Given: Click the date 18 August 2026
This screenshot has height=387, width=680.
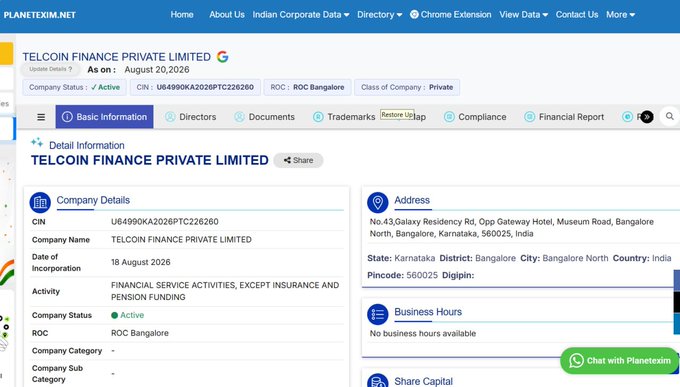Looking at the screenshot, I should [x=141, y=262].
